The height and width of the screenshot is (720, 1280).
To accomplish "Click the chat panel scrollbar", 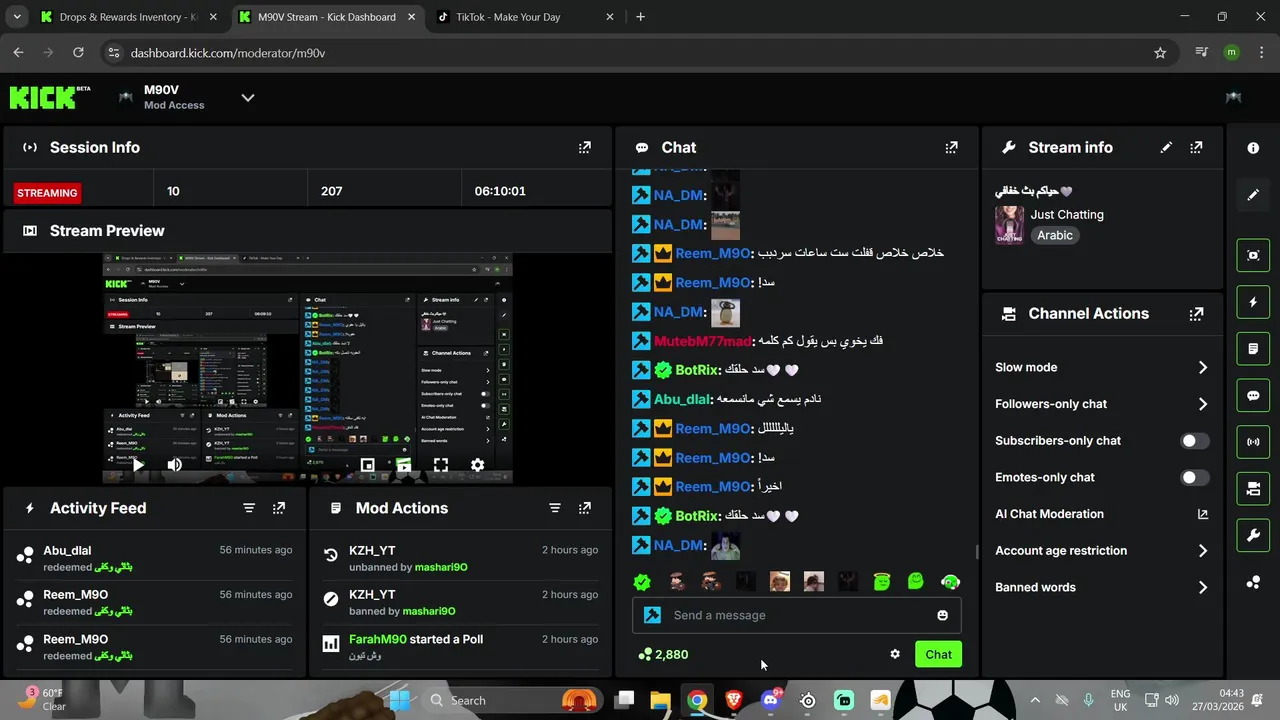I will pyautogui.click(x=977, y=551).
